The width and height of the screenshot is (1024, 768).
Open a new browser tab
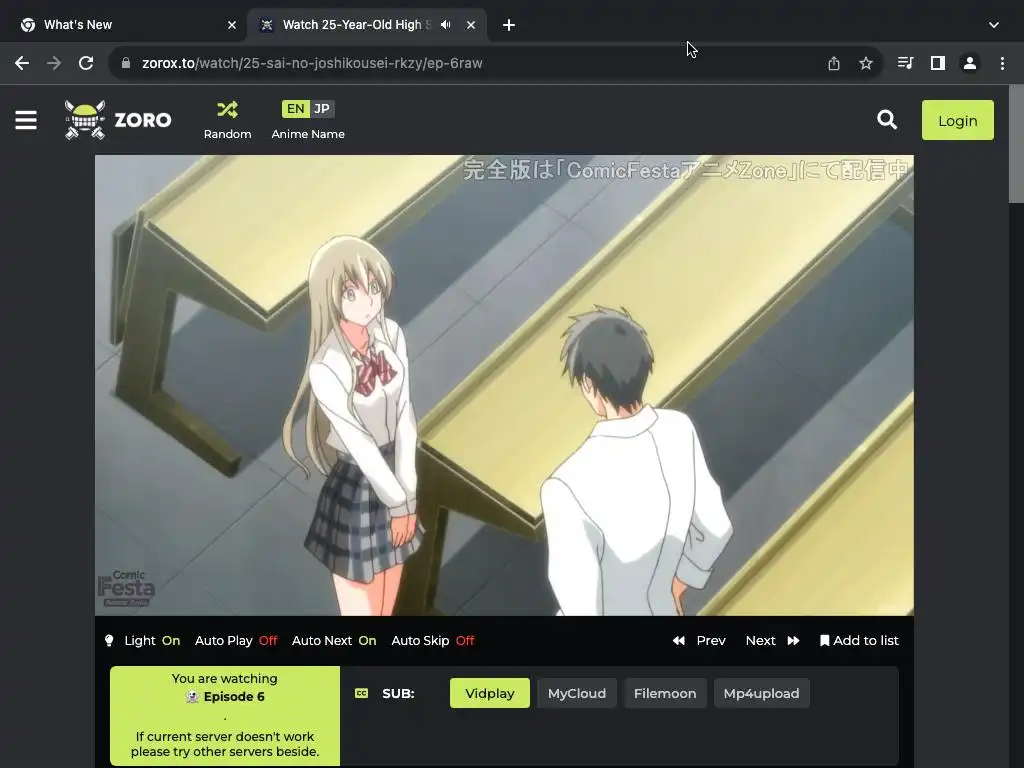click(509, 25)
